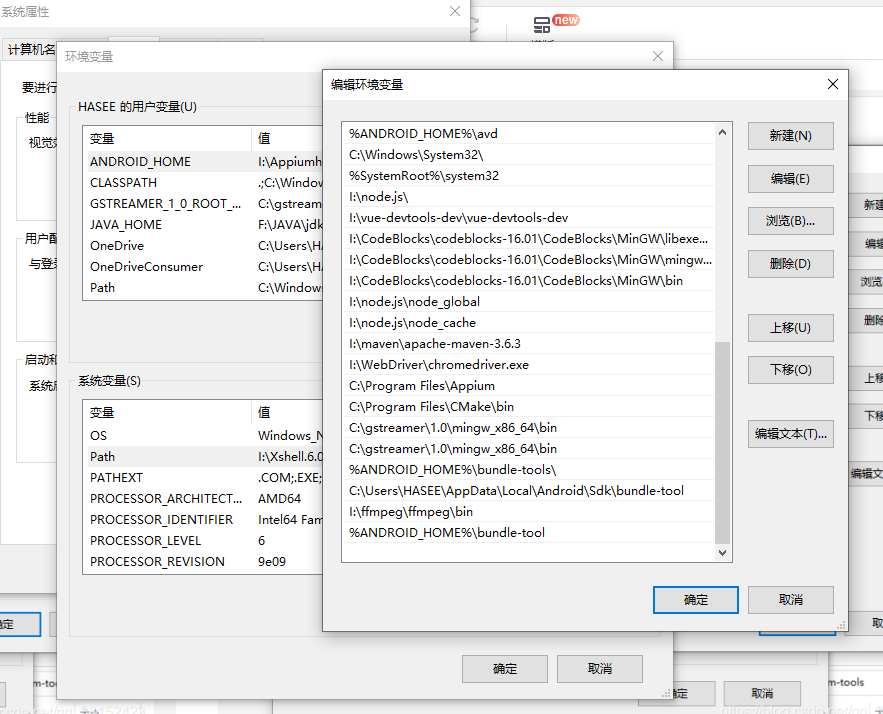Close the 系统属性 window

click(x=455, y=11)
